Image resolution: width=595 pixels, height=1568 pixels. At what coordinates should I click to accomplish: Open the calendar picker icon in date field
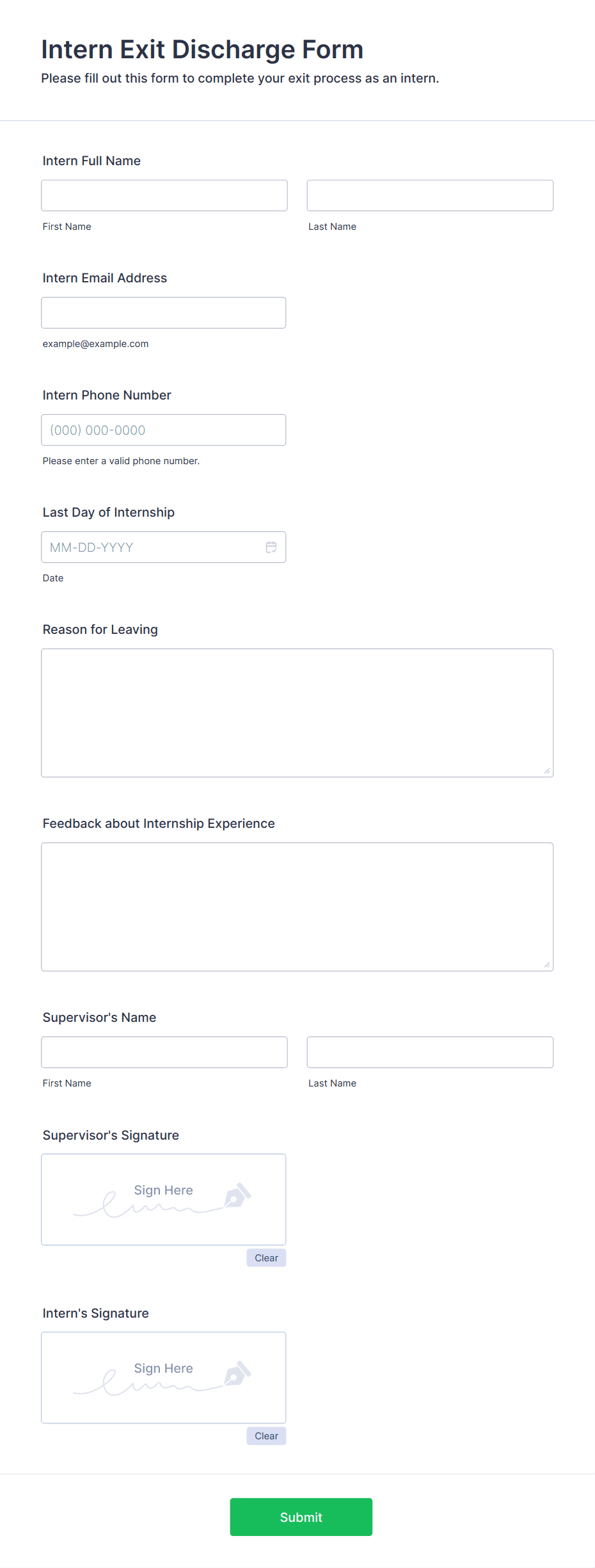271,547
